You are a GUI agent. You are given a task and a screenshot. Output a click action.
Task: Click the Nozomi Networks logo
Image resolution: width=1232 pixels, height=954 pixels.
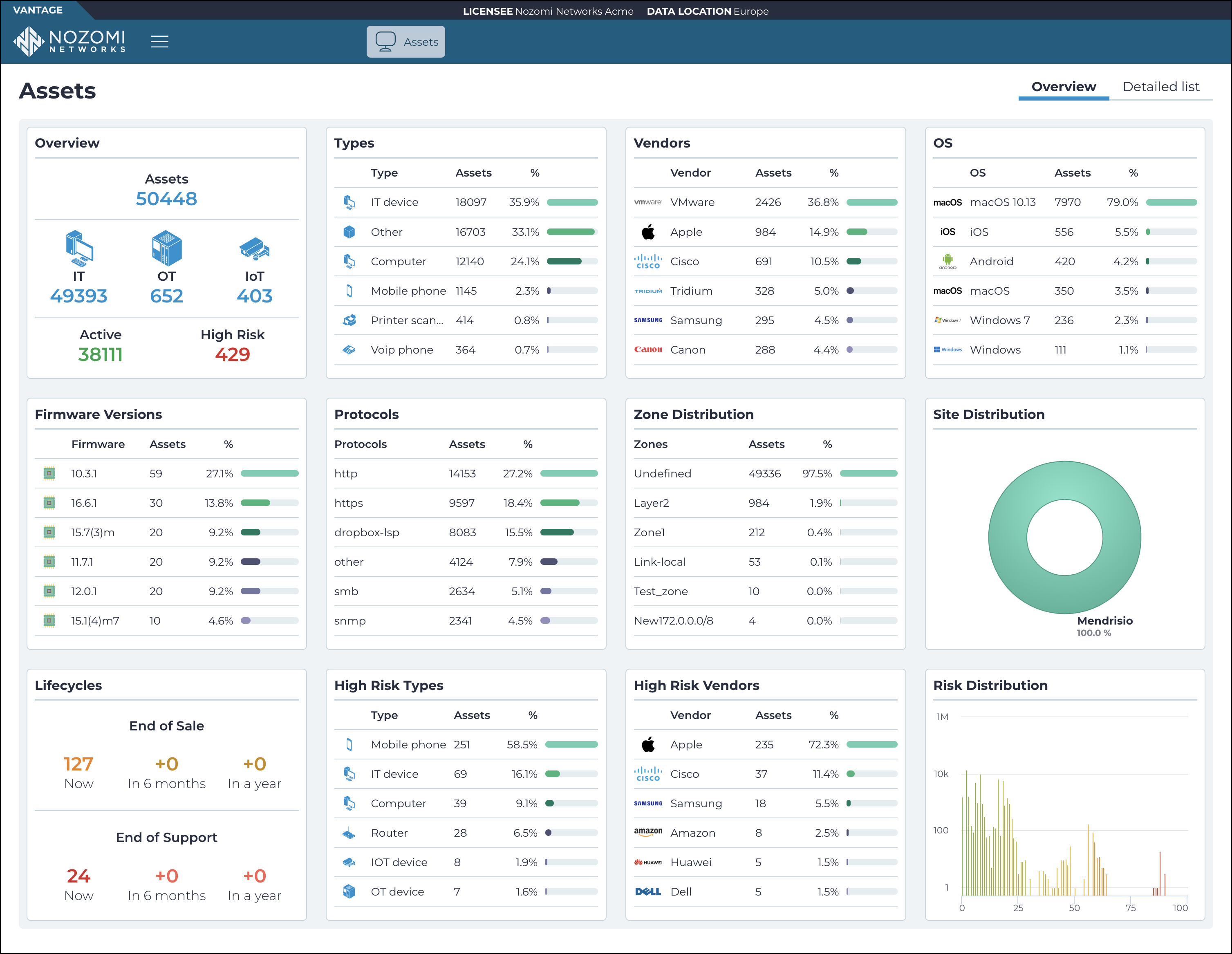(69, 42)
